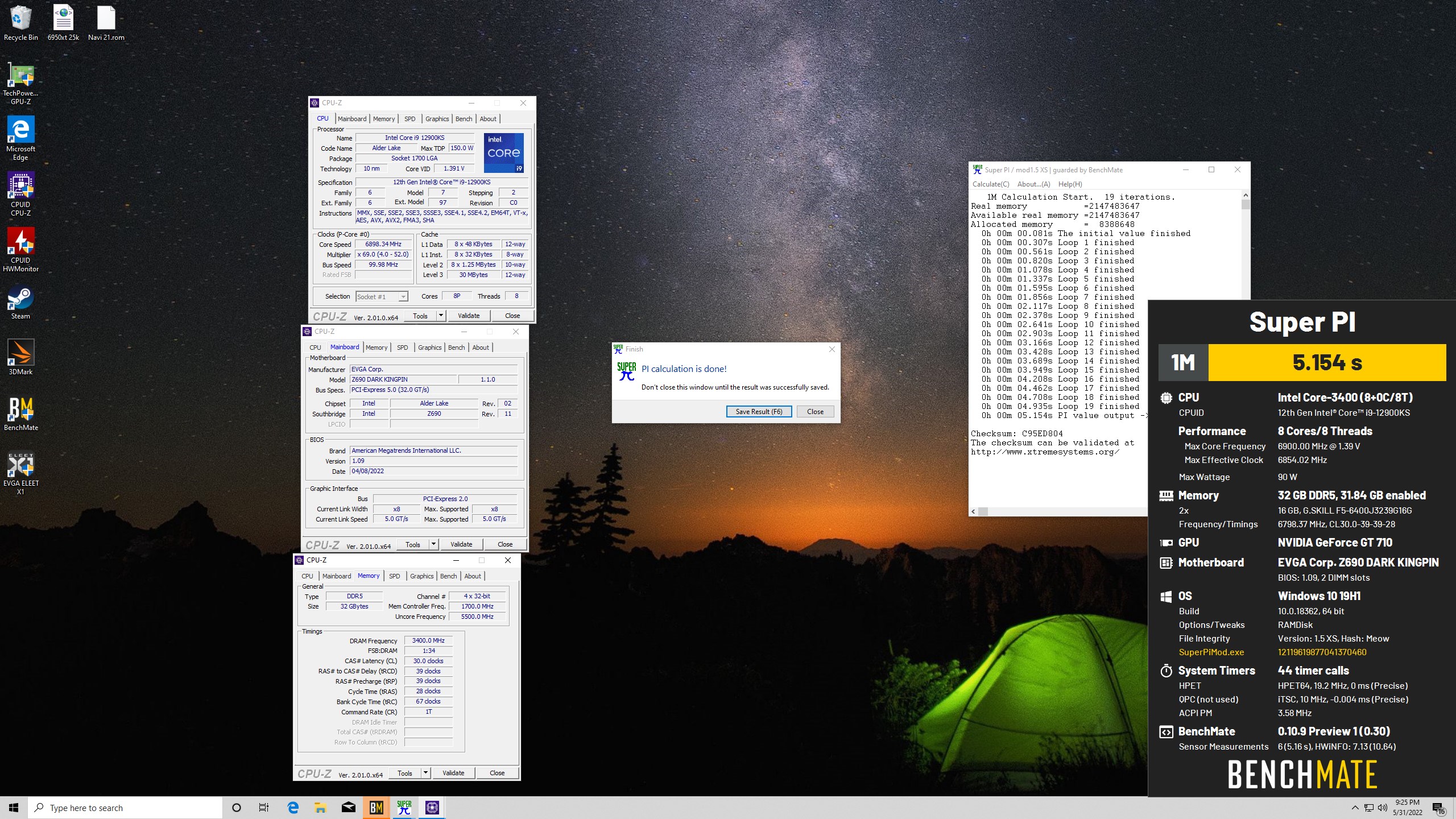This screenshot has height=819, width=1456.
Task: Click Tools button in CPU-Z Memory window
Action: pyautogui.click(x=405, y=773)
